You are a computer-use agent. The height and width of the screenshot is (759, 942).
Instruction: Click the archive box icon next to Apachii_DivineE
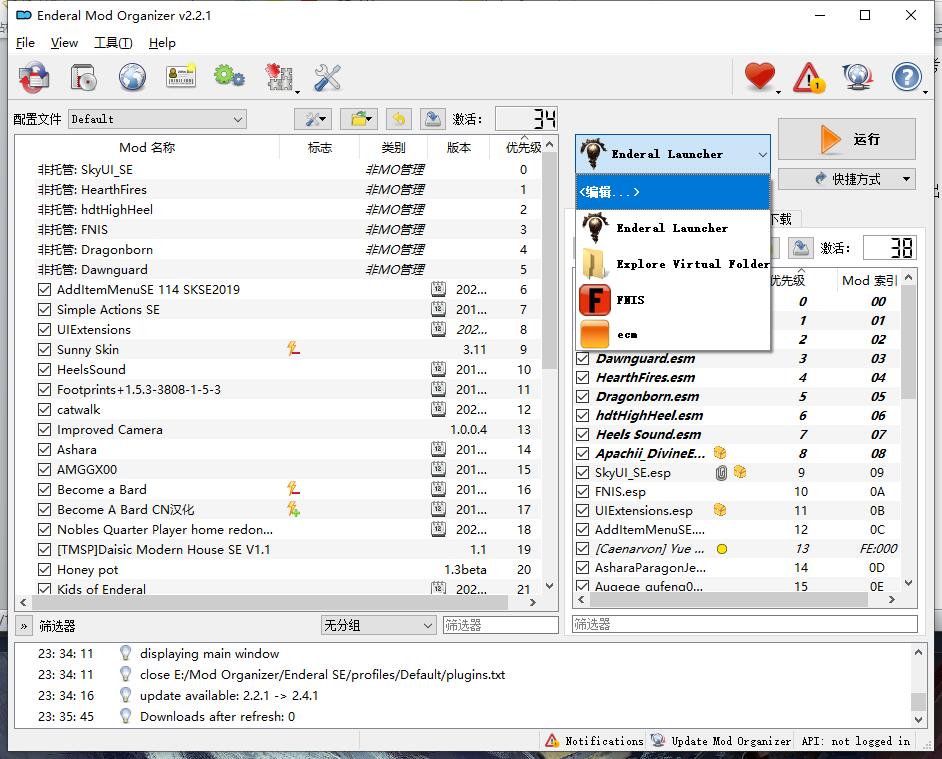tap(720, 453)
